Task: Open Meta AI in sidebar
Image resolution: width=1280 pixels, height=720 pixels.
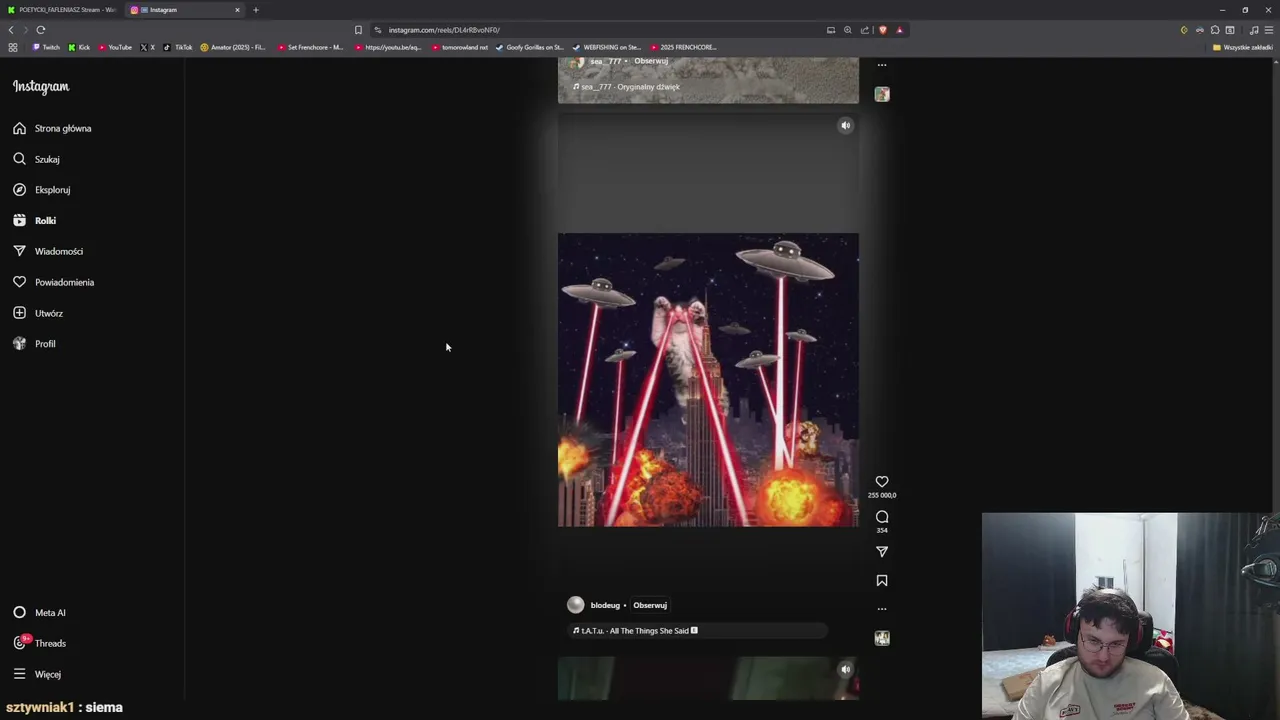Action: pyautogui.click(x=39, y=613)
